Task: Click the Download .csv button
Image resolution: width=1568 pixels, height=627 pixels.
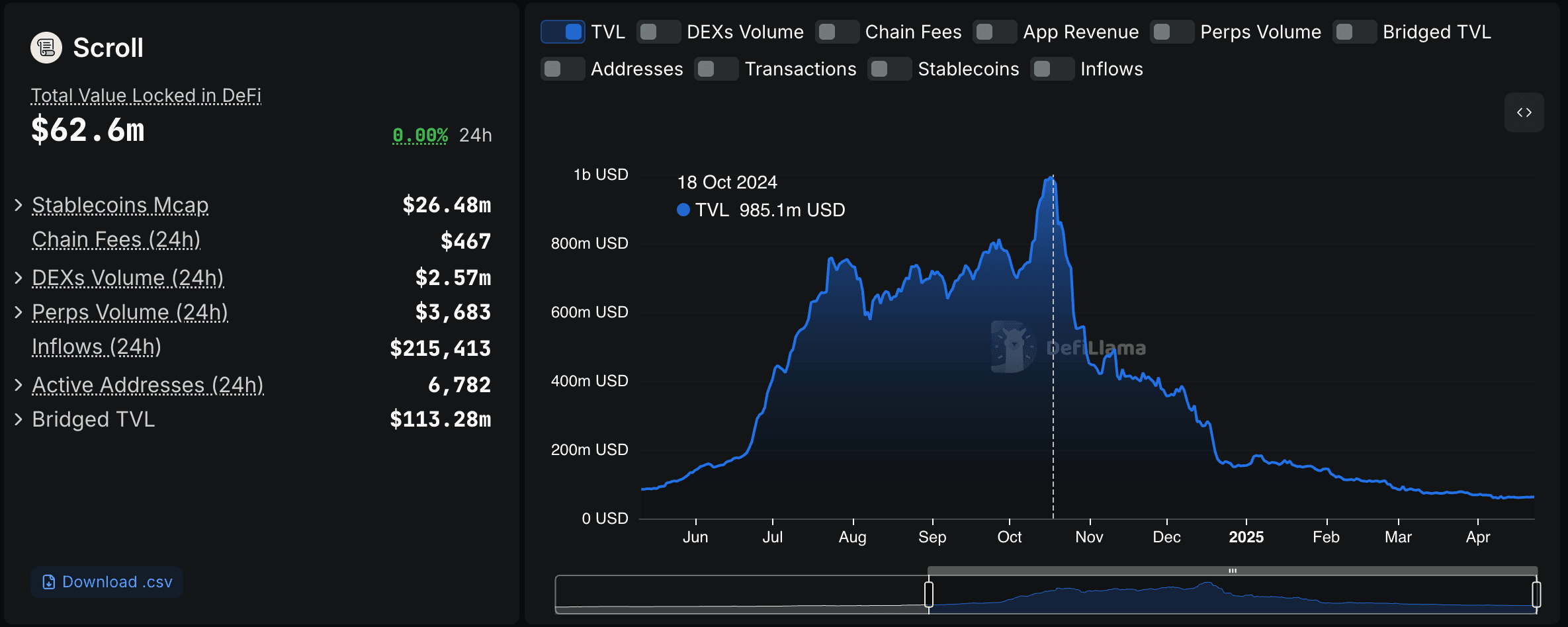Action: pos(107,582)
